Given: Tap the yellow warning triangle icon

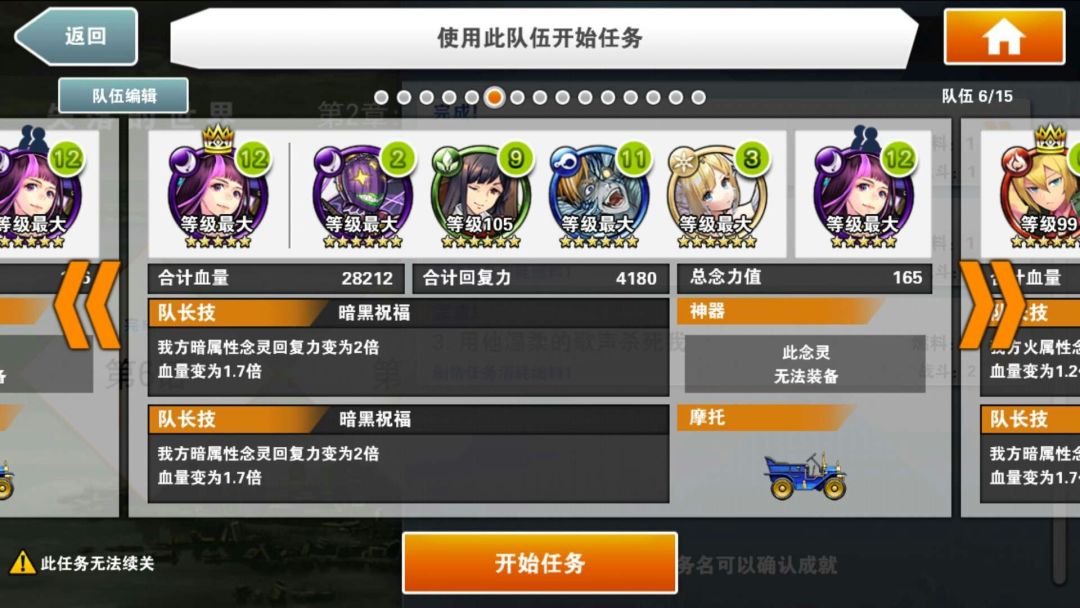Looking at the screenshot, I should (22, 563).
